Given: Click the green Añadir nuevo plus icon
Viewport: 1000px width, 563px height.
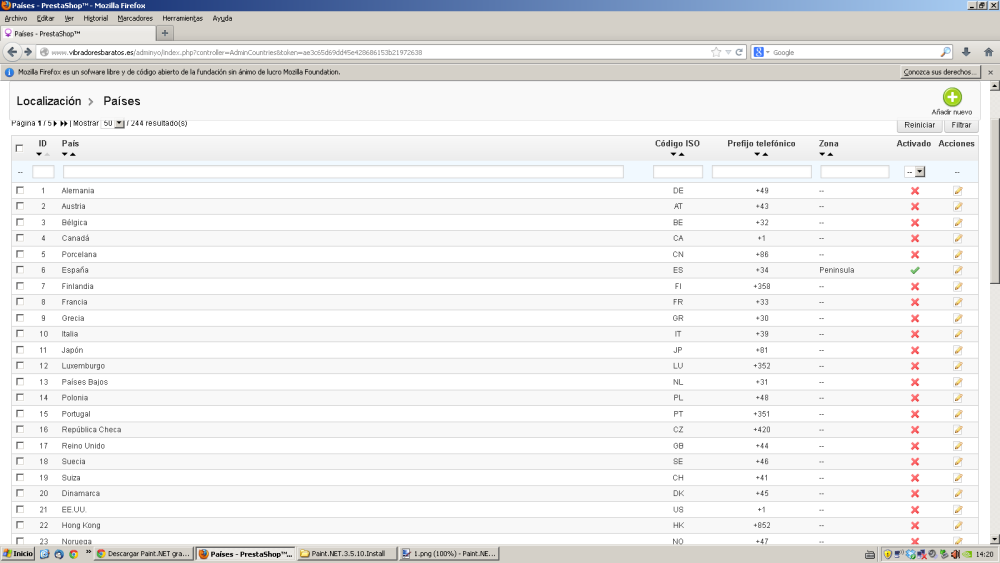Looking at the screenshot, I should 952,97.
